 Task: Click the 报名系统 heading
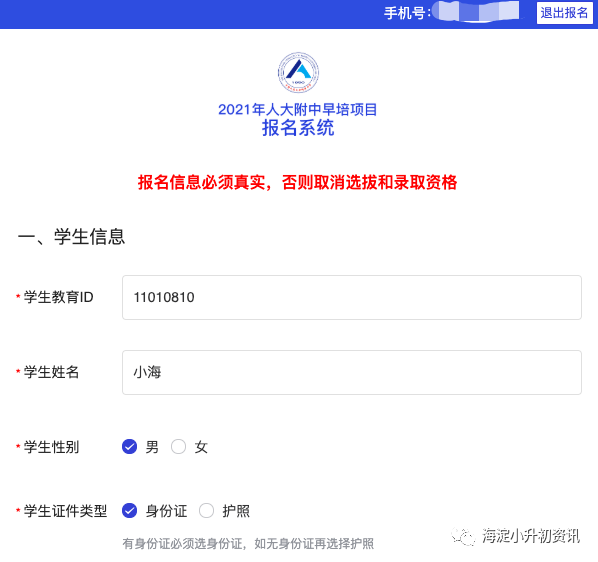tap(298, 128)
